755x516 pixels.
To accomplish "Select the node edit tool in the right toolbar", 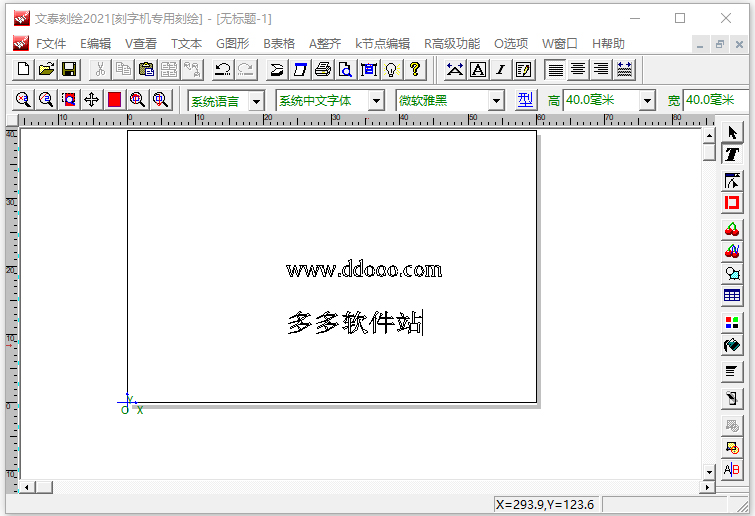I will [732, 181].
